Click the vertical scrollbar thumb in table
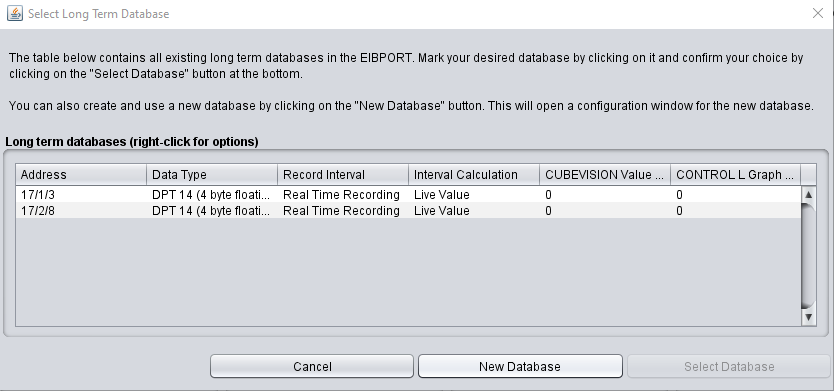Image resolution: width=834 pixels, height=391 pixels. tap(808, 256)
